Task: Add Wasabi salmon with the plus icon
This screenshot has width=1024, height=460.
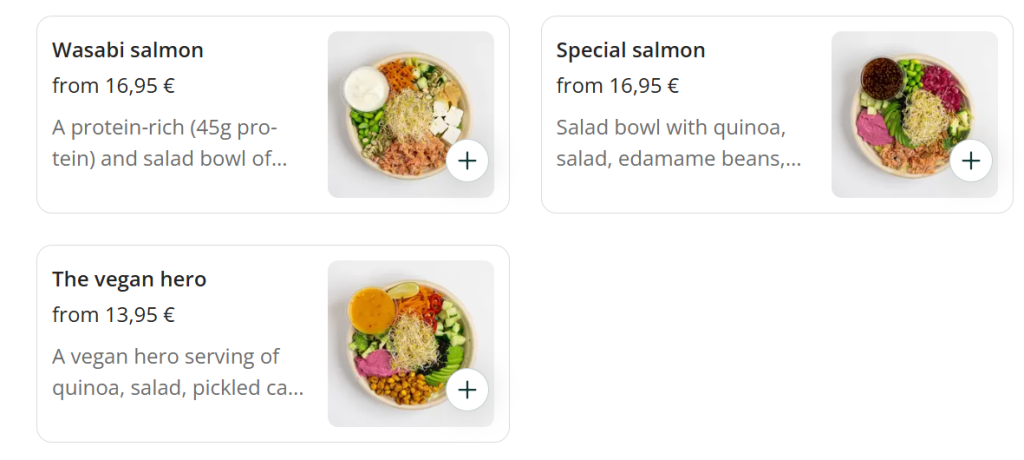Action: tap(467, 160)
